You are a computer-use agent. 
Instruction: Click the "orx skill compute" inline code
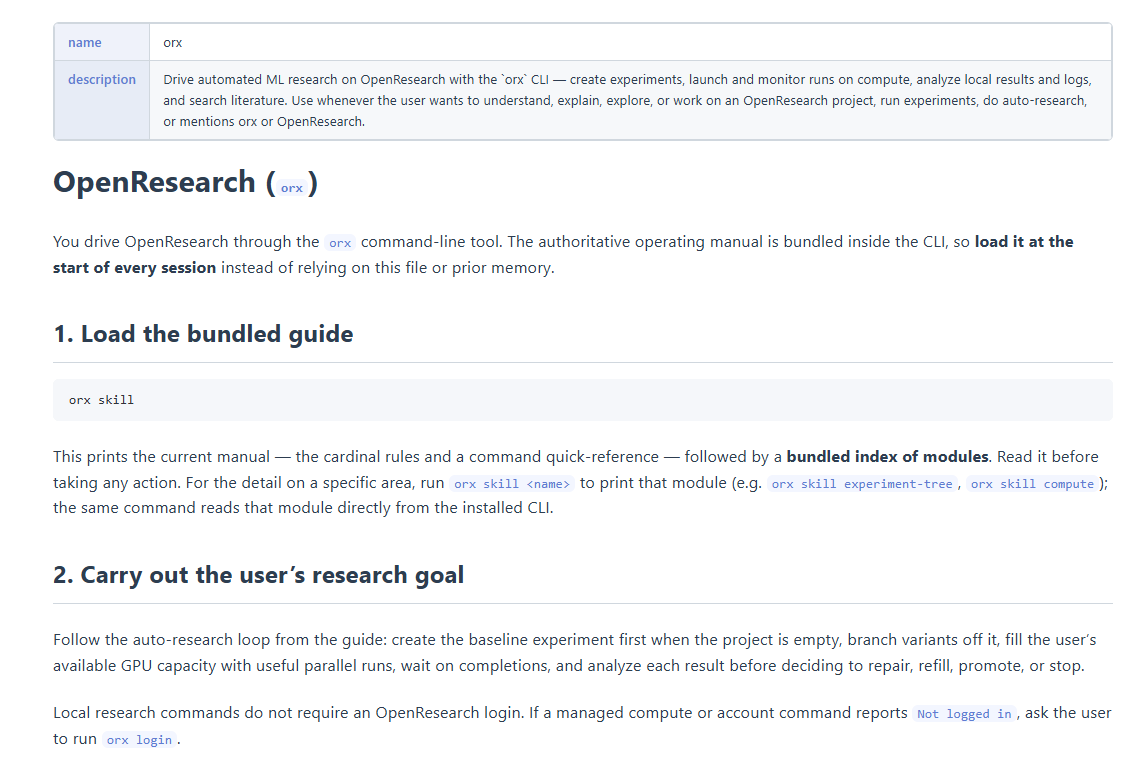click(1033, 484)
